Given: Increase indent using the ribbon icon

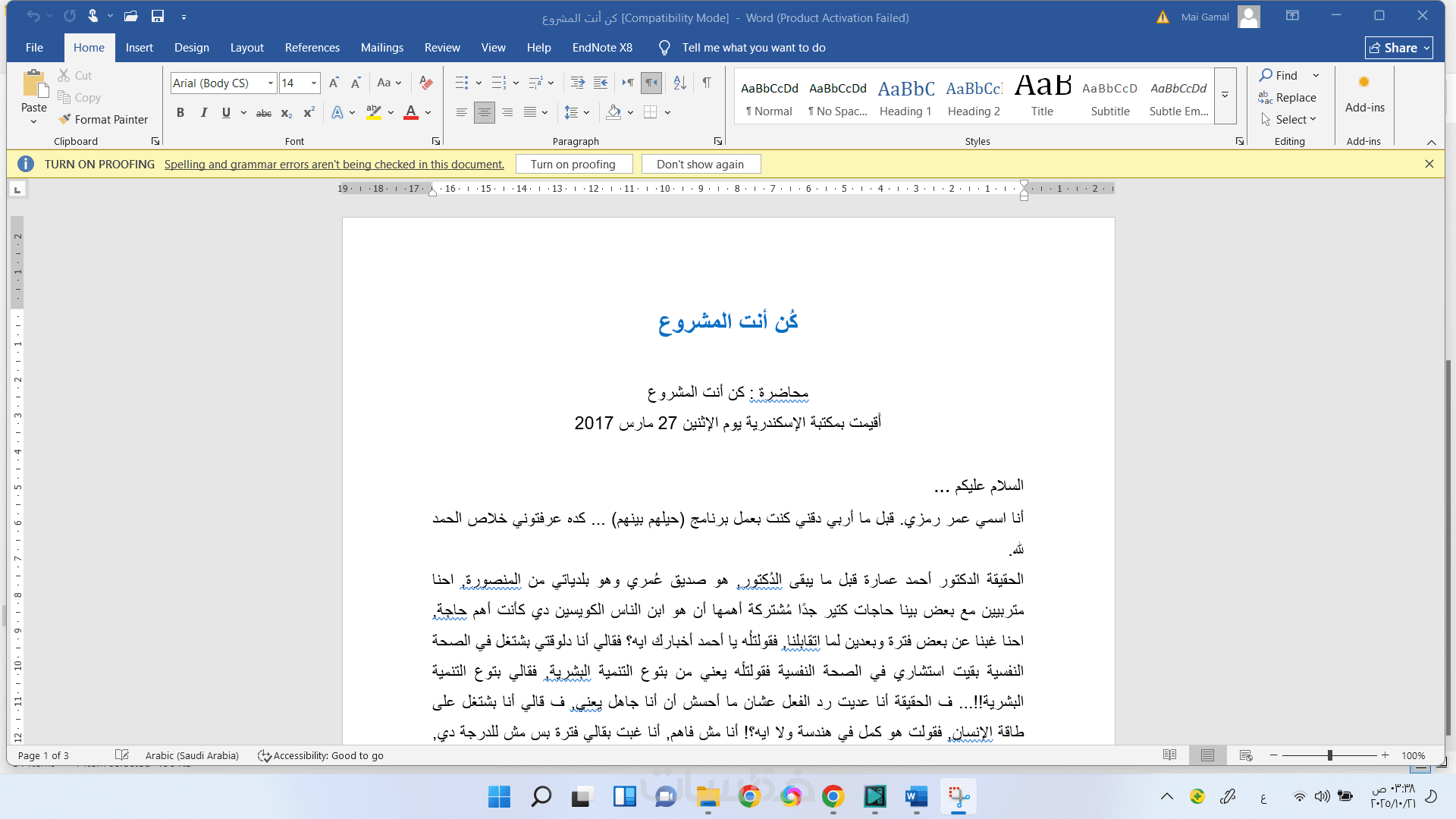Looking at the screenshot, I should pos(601,83).
